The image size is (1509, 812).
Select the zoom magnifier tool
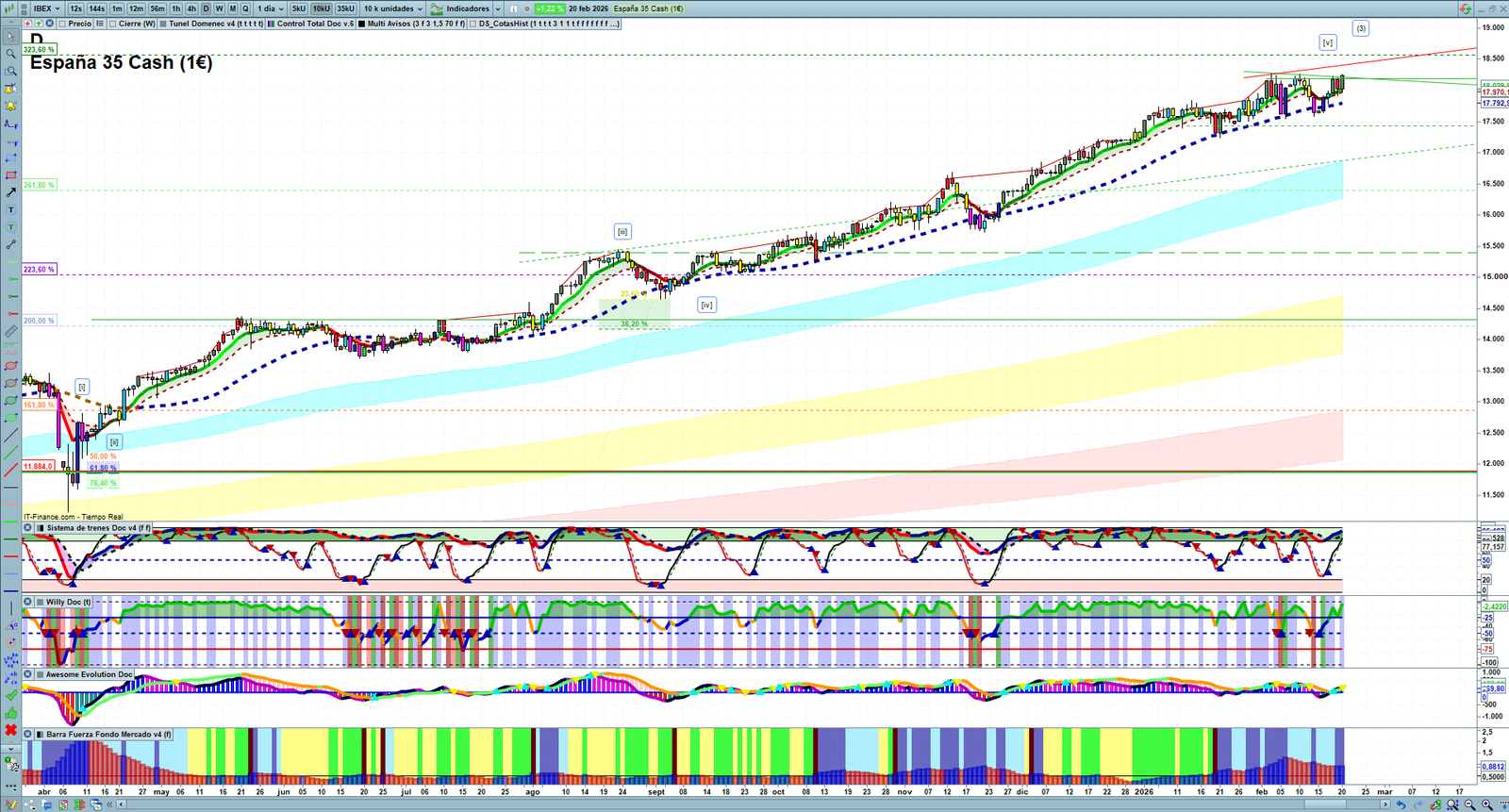click(x=10, y=54)
